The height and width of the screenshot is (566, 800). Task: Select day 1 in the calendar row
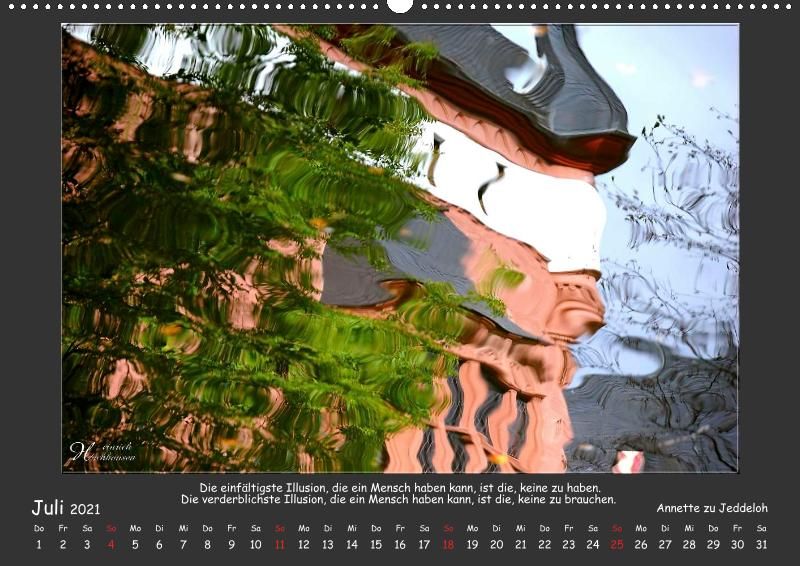pos(39,545)
